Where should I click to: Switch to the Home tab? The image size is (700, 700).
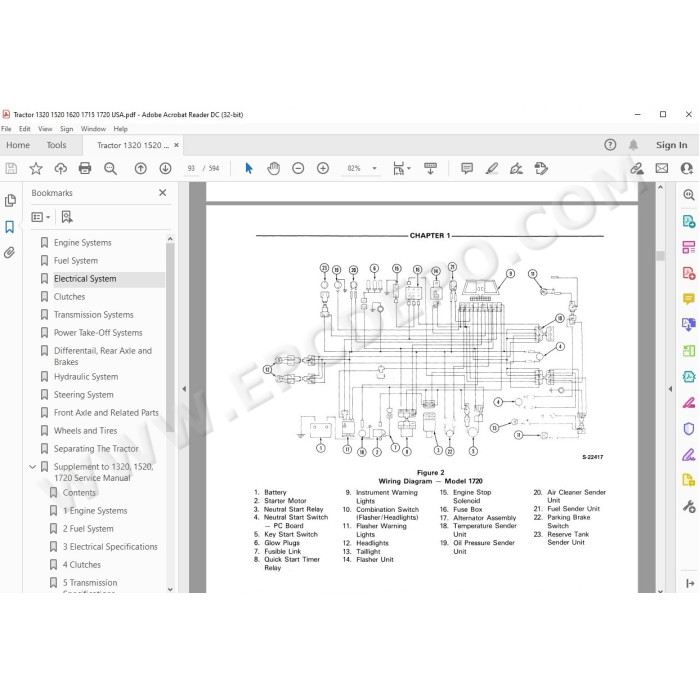[18, 145]
